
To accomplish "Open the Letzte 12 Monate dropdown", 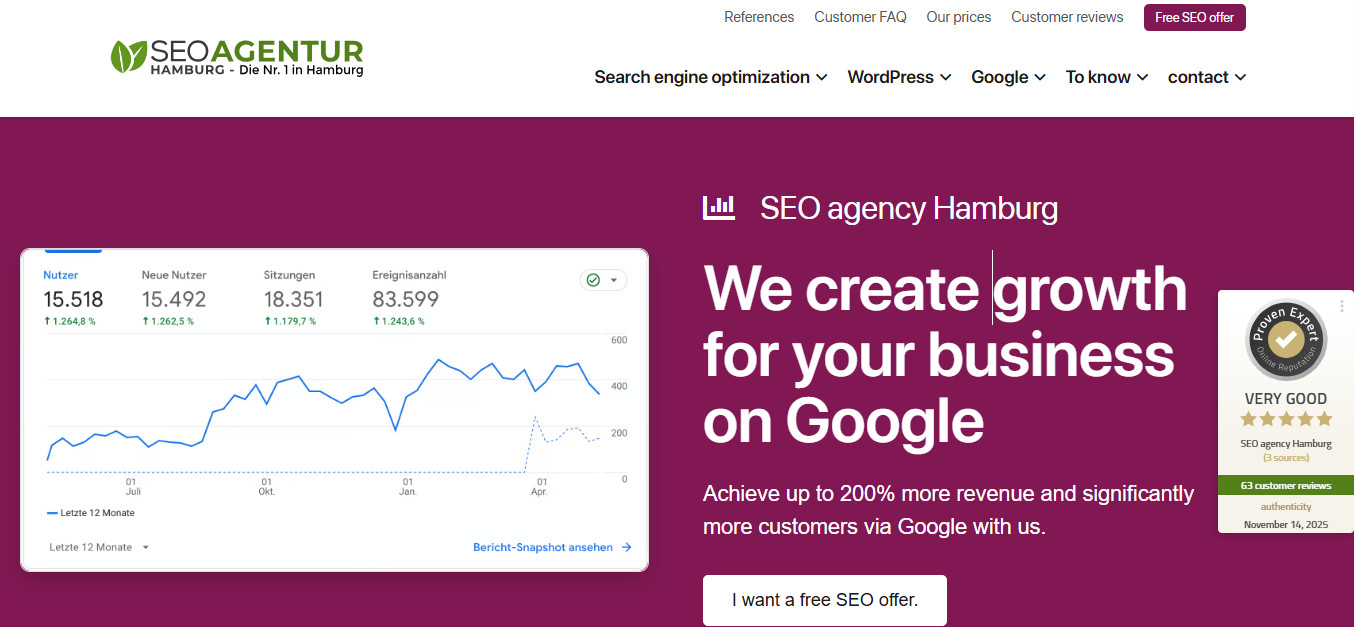I will pos(97,547).
